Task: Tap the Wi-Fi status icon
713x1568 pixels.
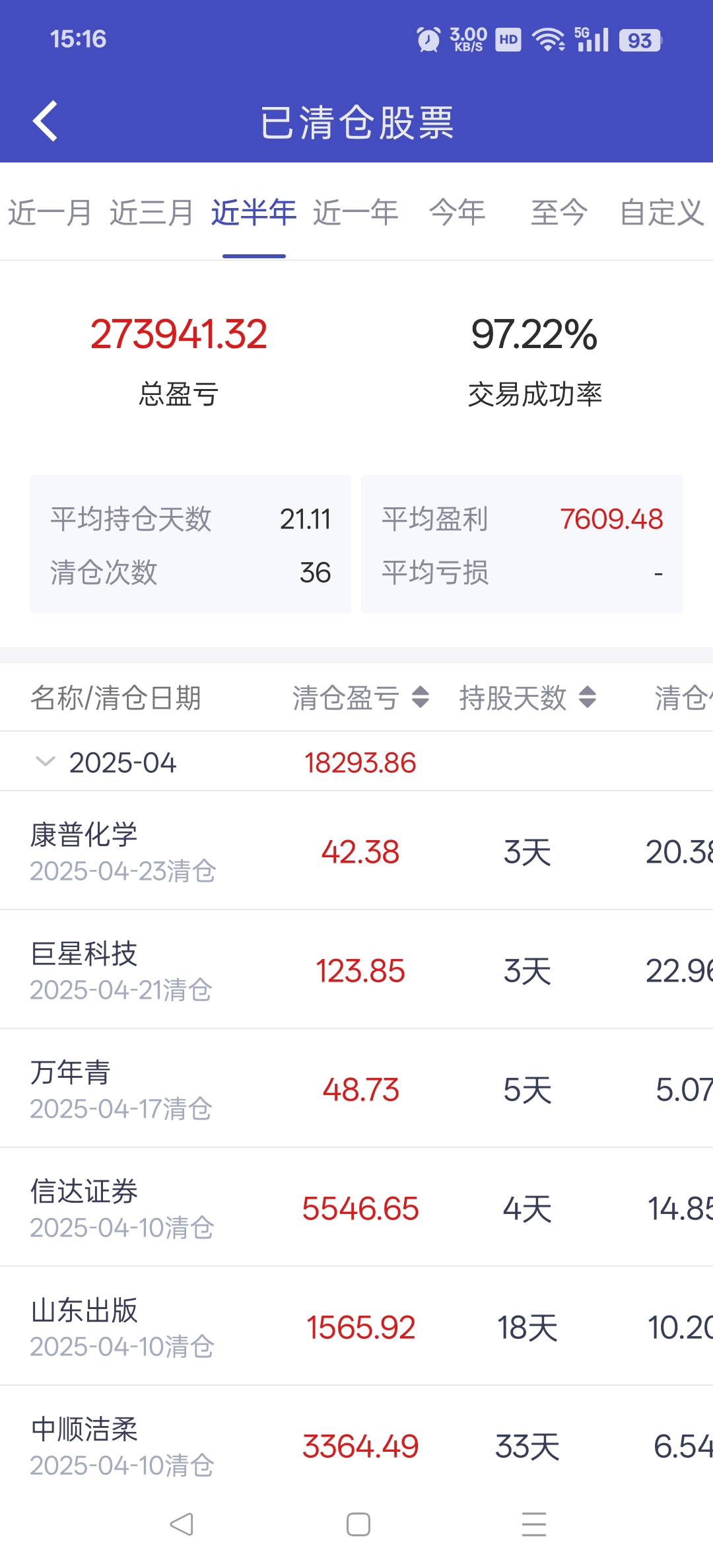Action: point(549,40)
